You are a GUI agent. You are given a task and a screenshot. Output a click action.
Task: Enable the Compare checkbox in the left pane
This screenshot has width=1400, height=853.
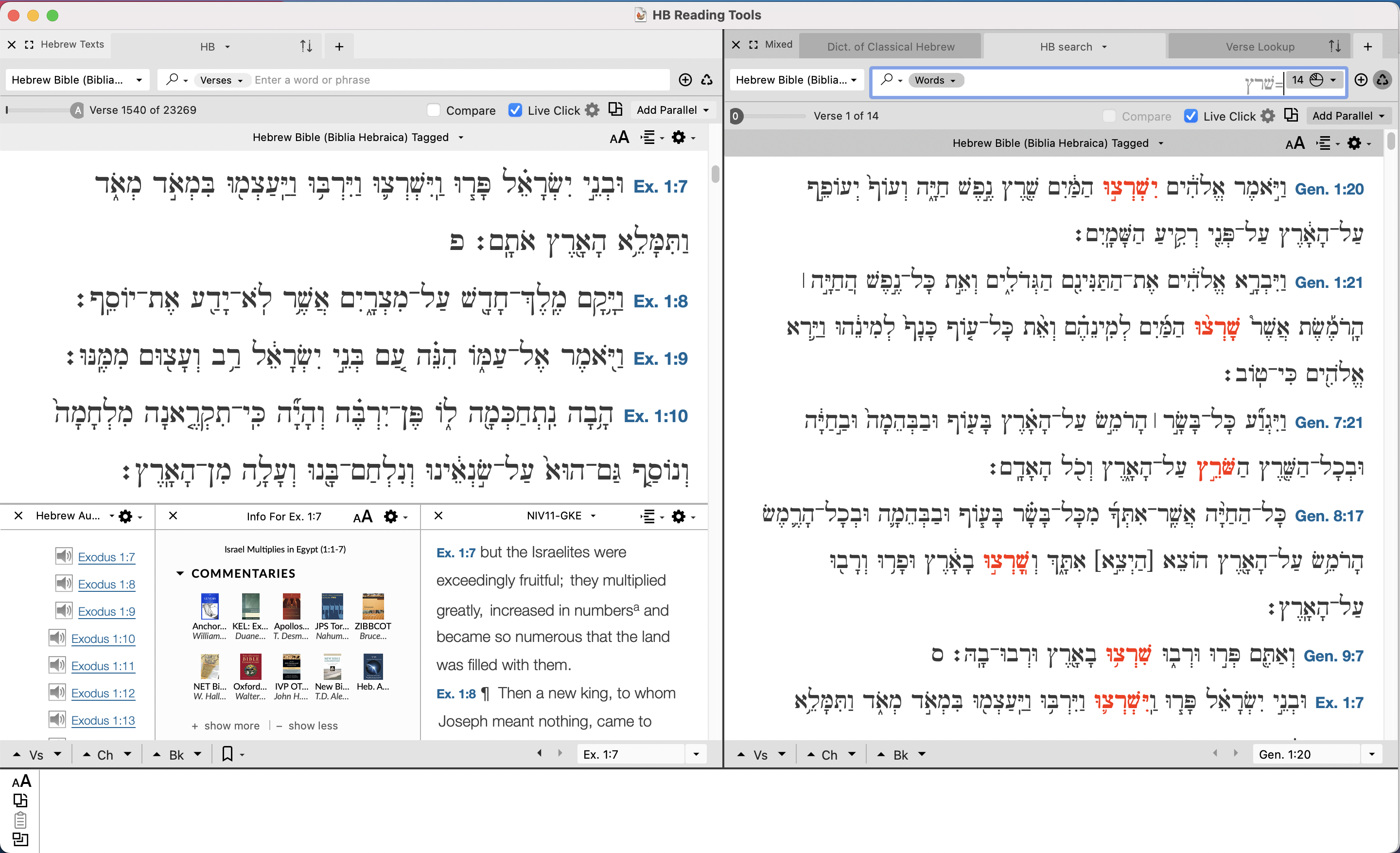click(434, 110)
